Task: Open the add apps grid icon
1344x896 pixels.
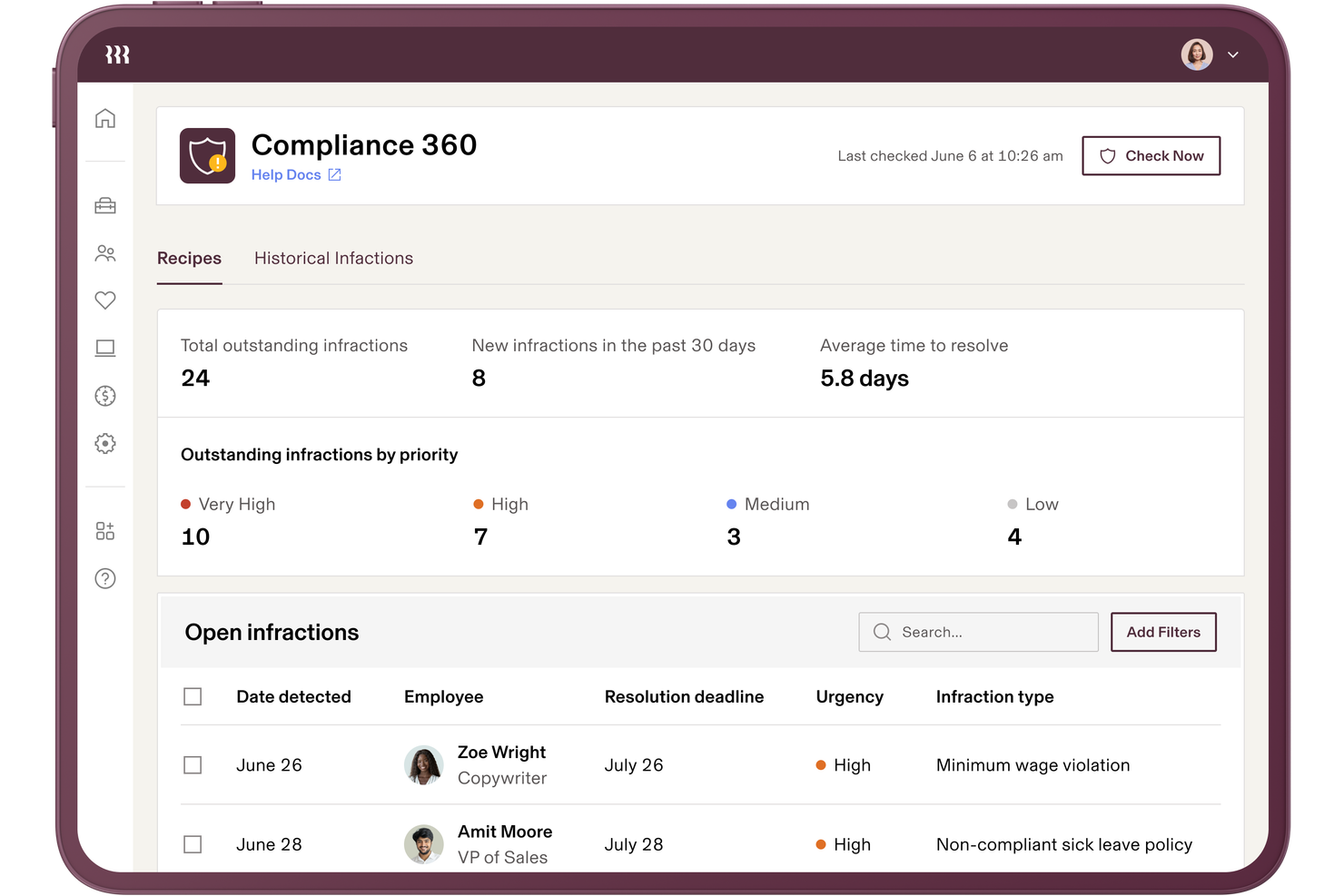Action: (x=105, y=531)
